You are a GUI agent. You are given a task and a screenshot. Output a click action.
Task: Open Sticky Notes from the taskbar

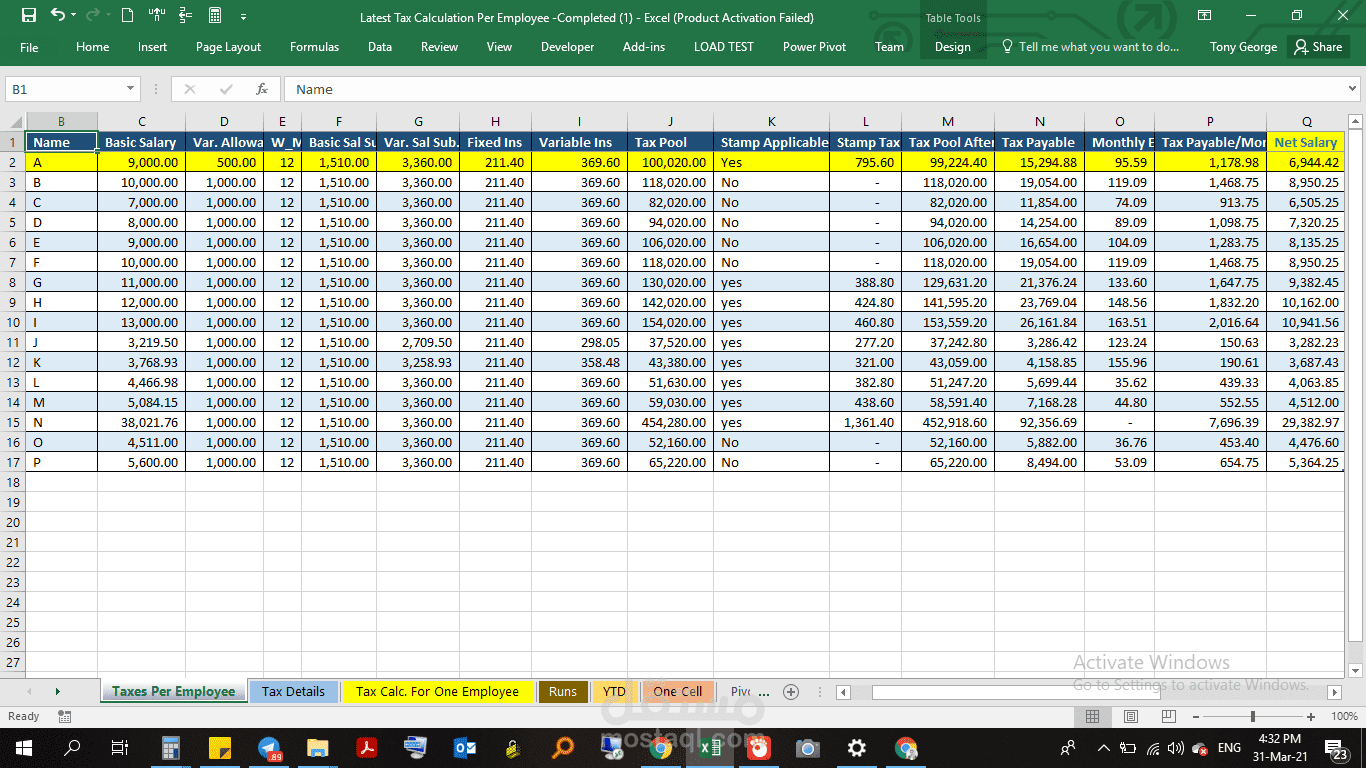click(x=220, y=748)
